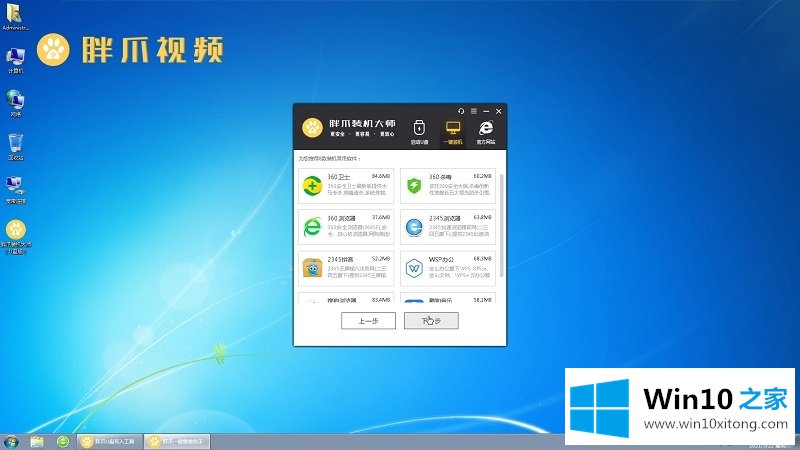
Task: Click the software list vertical scrollbar
Action: (x=502, y=226)
